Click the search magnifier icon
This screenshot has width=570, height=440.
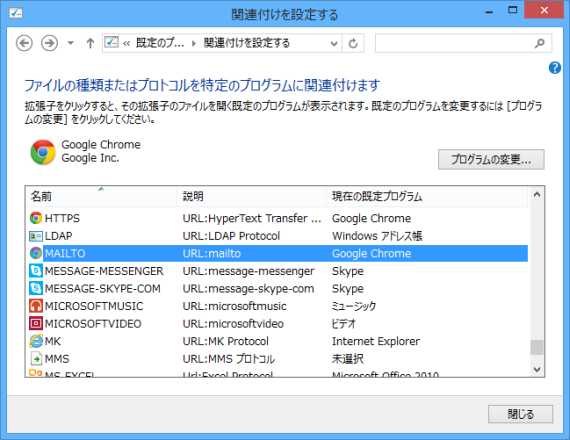tap(540, 43)
